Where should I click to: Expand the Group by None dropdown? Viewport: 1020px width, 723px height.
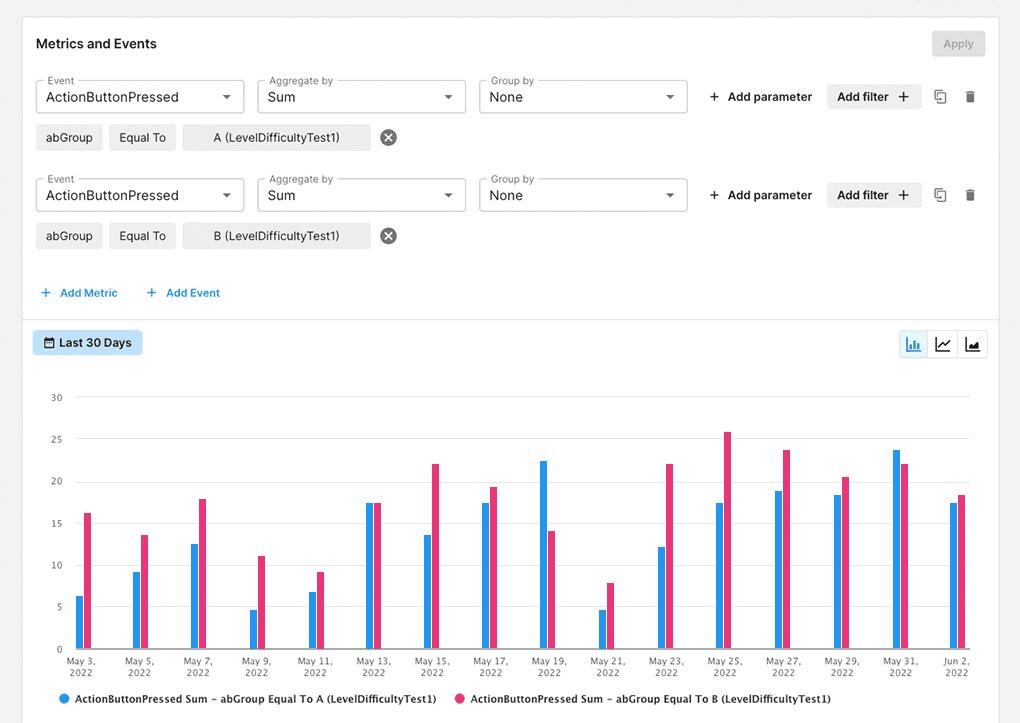pyautogui.click(x=583, y=96)
